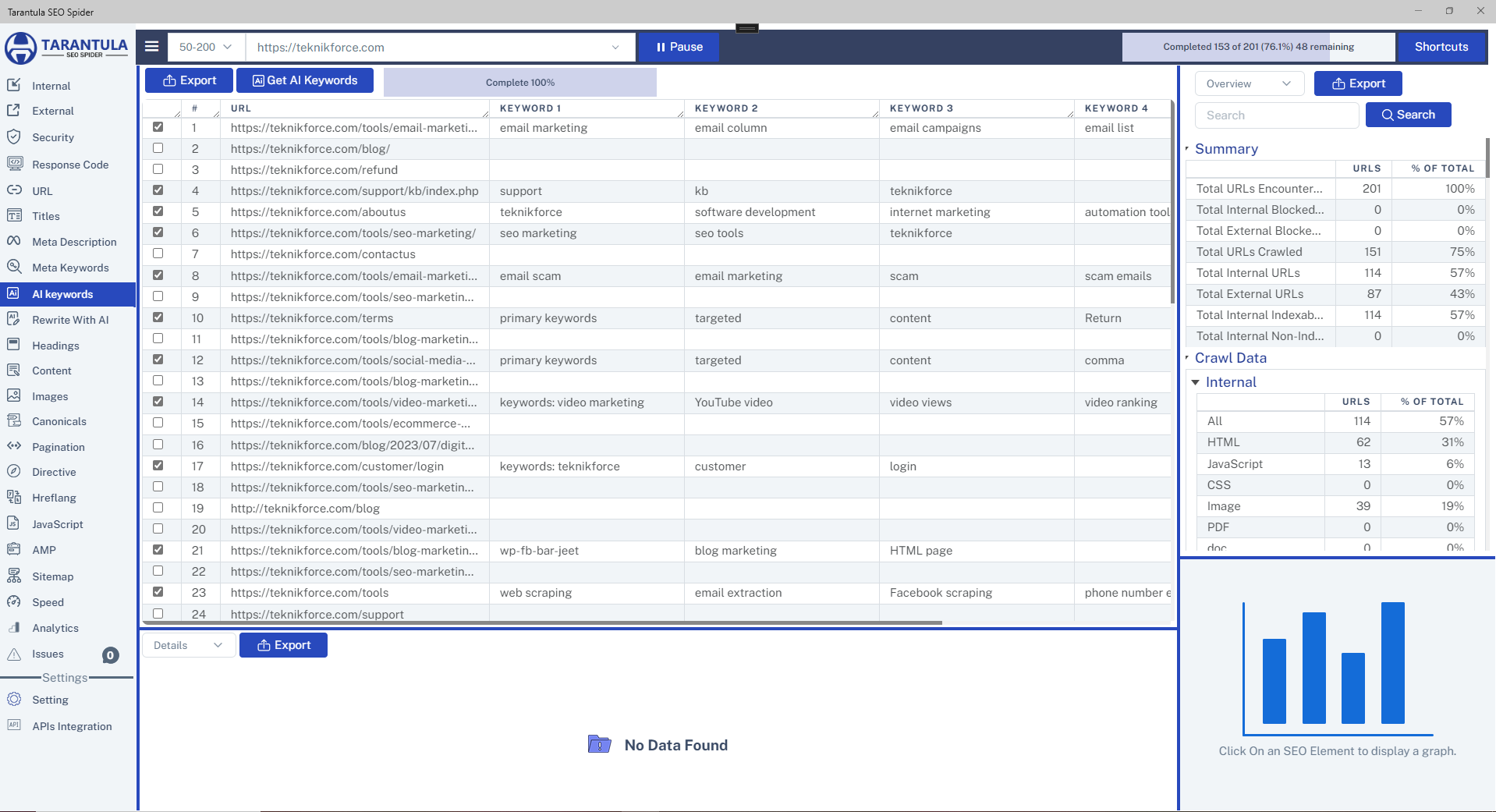Click the Directive sidebar icon
The width and height of the screenshot is (1496, 812).
click(x=13, y=472)
